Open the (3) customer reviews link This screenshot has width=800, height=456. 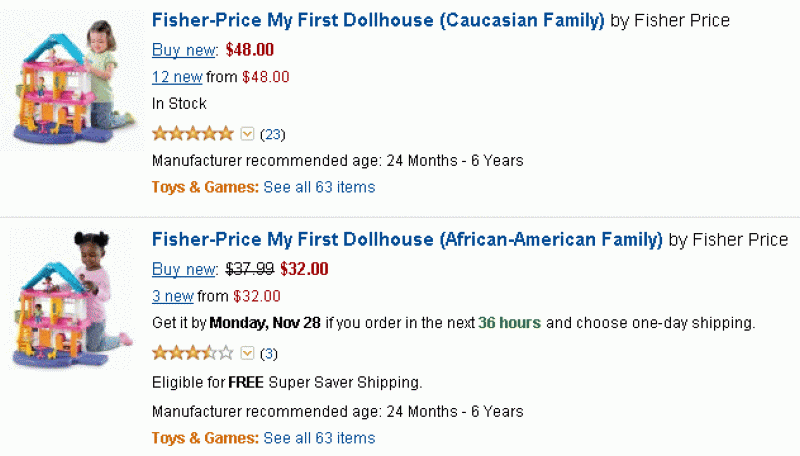(x=269, y=354)
